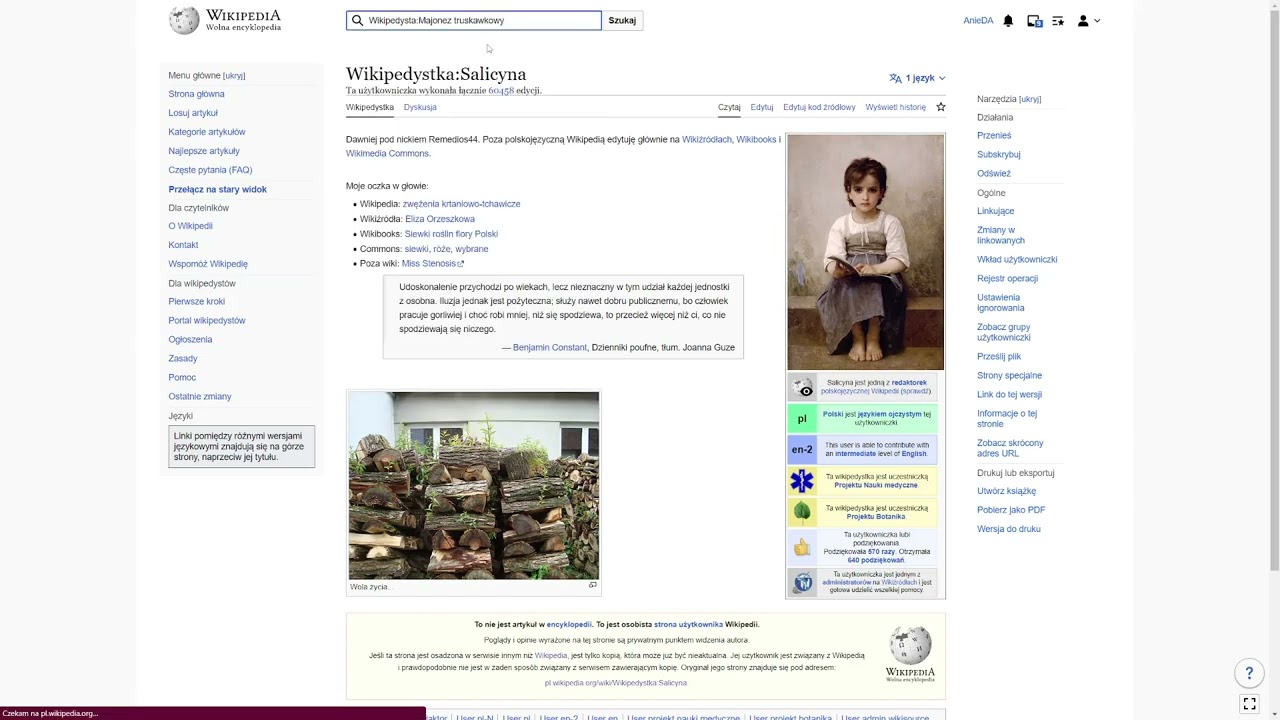Open the notifications bell icon
Image resolution: width=1280 pixels, height=720 pixels.
point(1008,21)
